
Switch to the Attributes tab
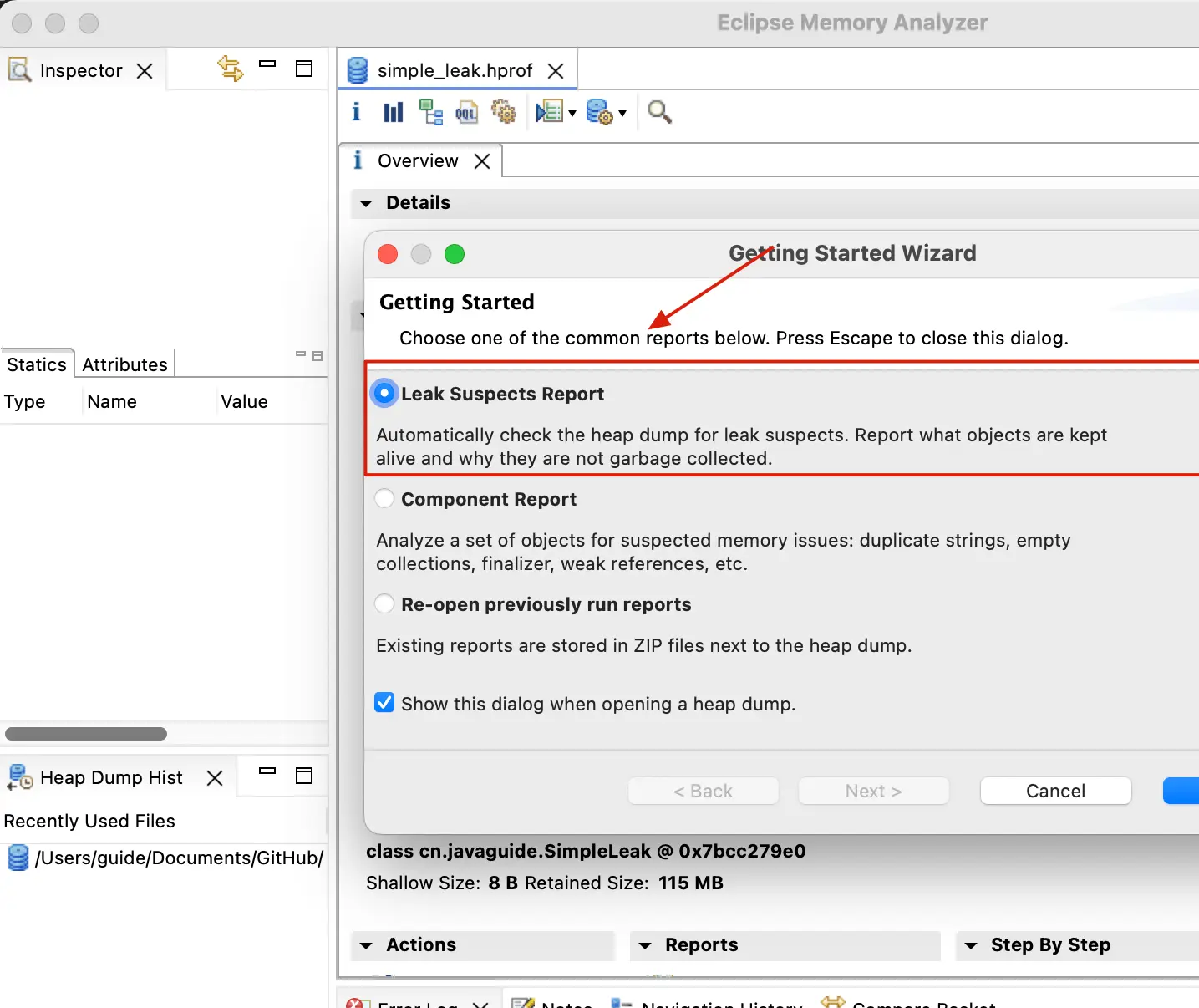124,364
